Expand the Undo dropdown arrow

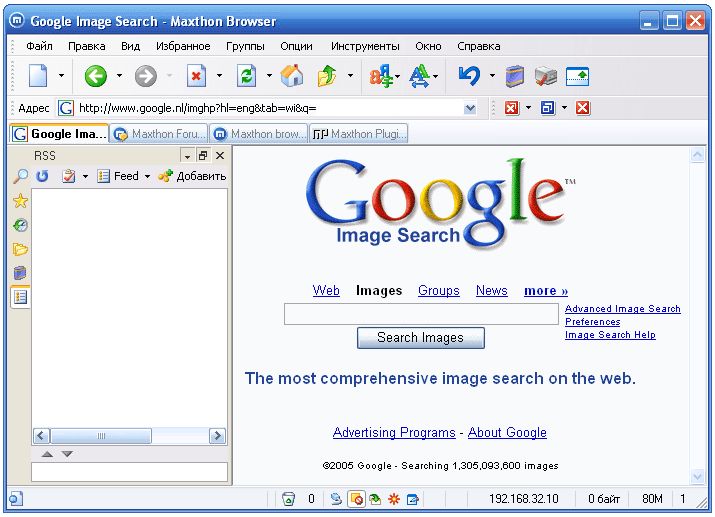click(x=492, y=76)
